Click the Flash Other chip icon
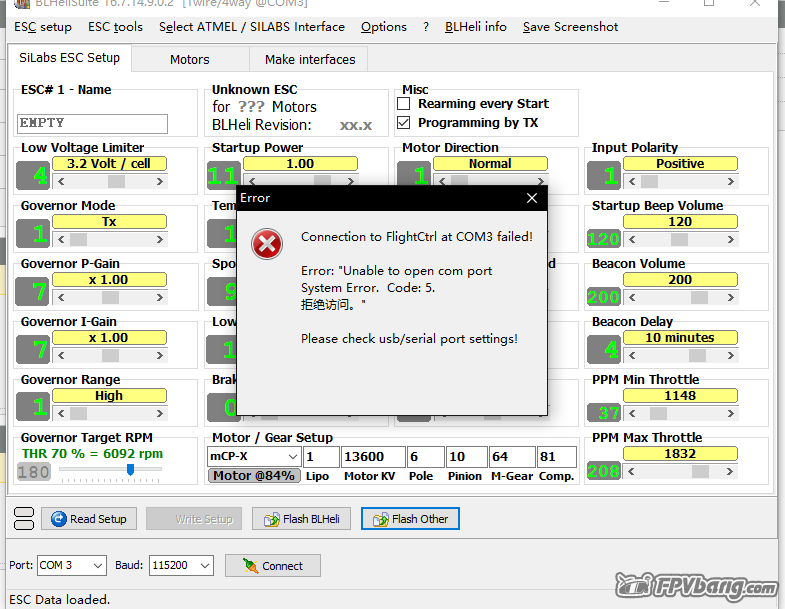Viewport: 785px width, 609px height. point(380,519)
